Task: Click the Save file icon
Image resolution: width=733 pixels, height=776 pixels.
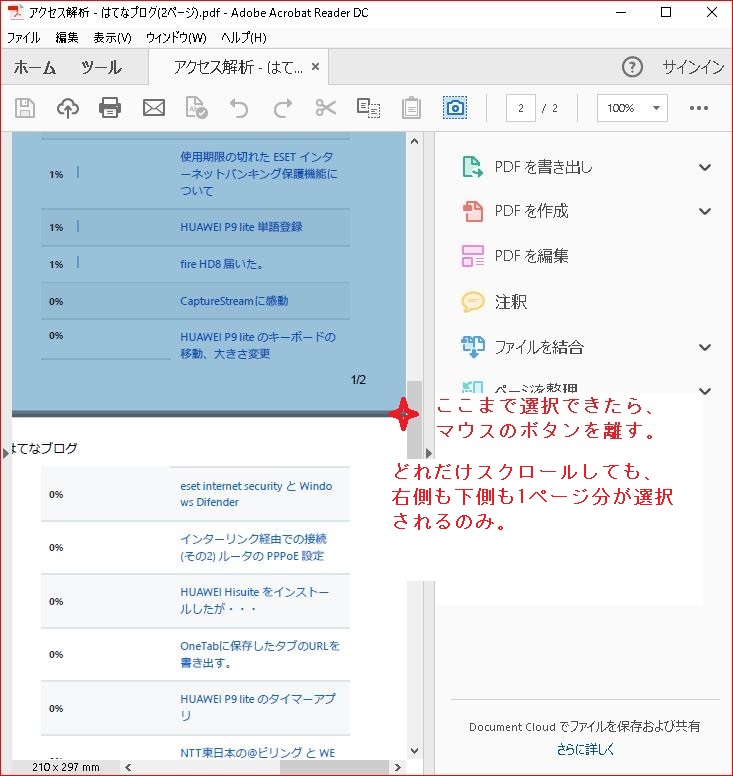Action: coord(25,108)
